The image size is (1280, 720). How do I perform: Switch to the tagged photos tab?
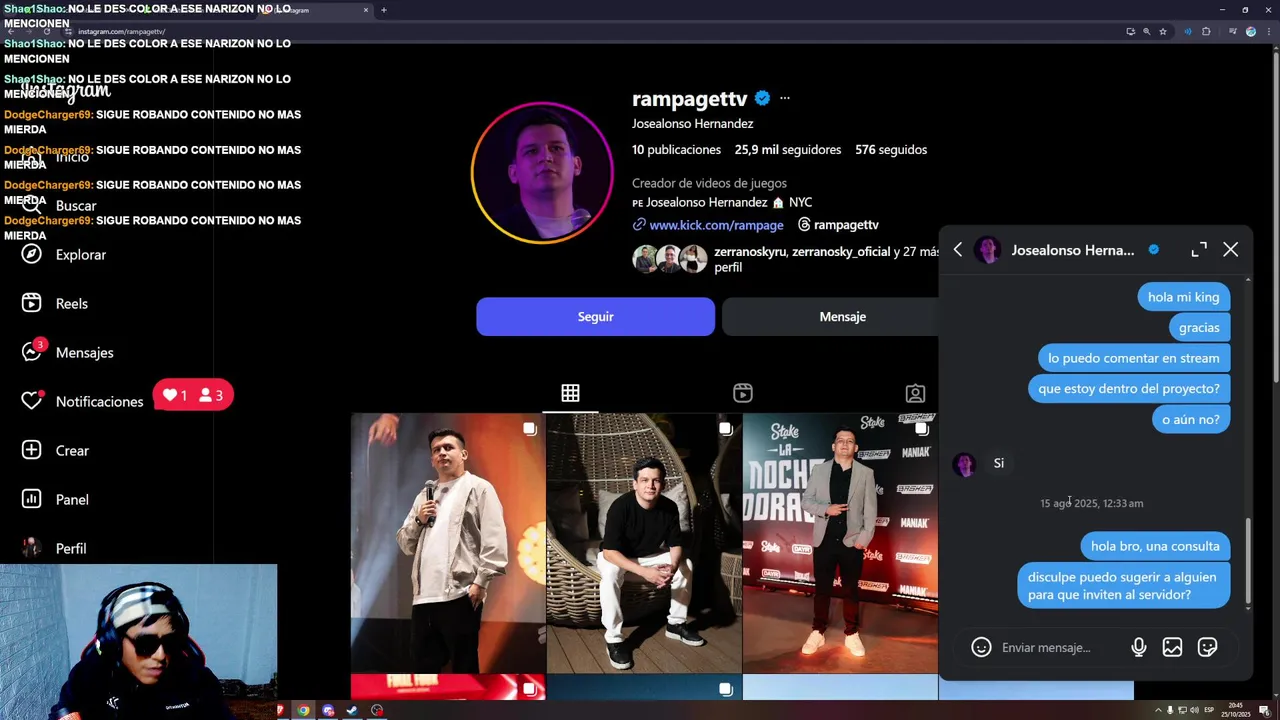915,393
